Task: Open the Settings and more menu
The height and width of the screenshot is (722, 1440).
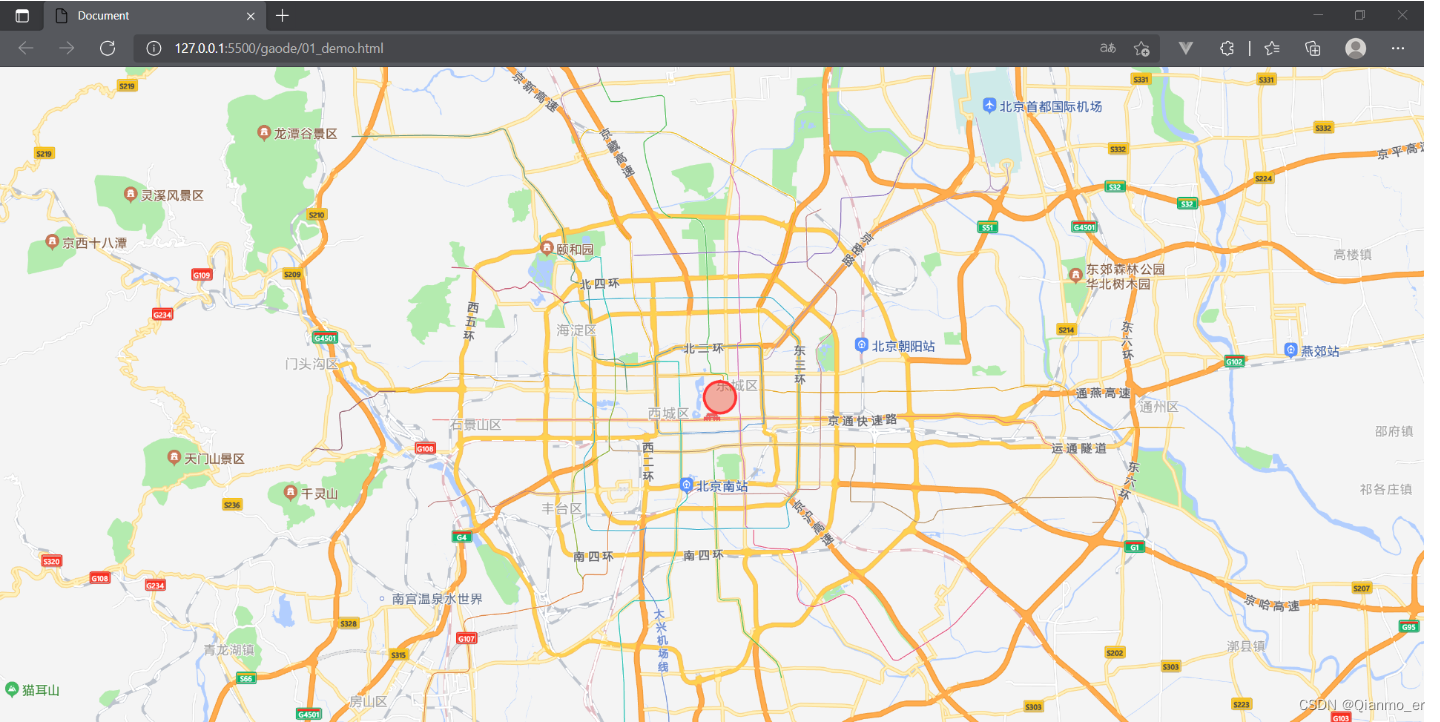Action: pos(1398,48)
